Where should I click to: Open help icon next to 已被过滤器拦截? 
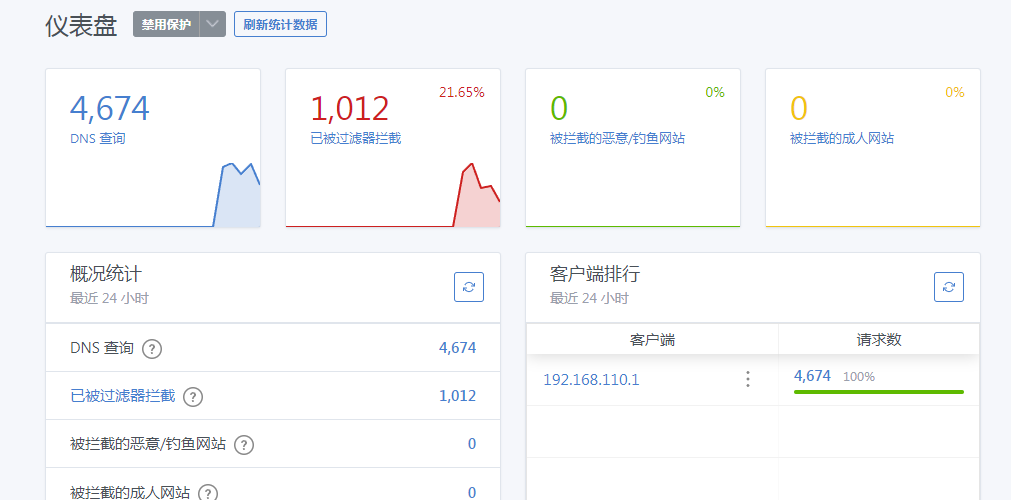coord(193,397)
